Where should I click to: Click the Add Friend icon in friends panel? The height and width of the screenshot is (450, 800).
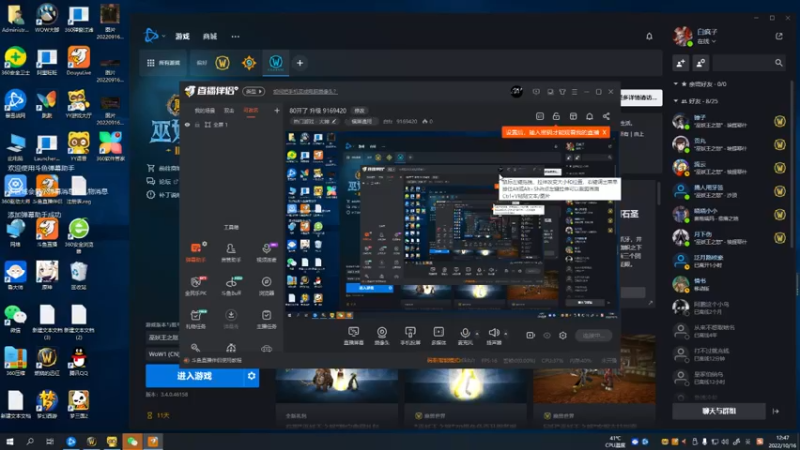[681, 63]
